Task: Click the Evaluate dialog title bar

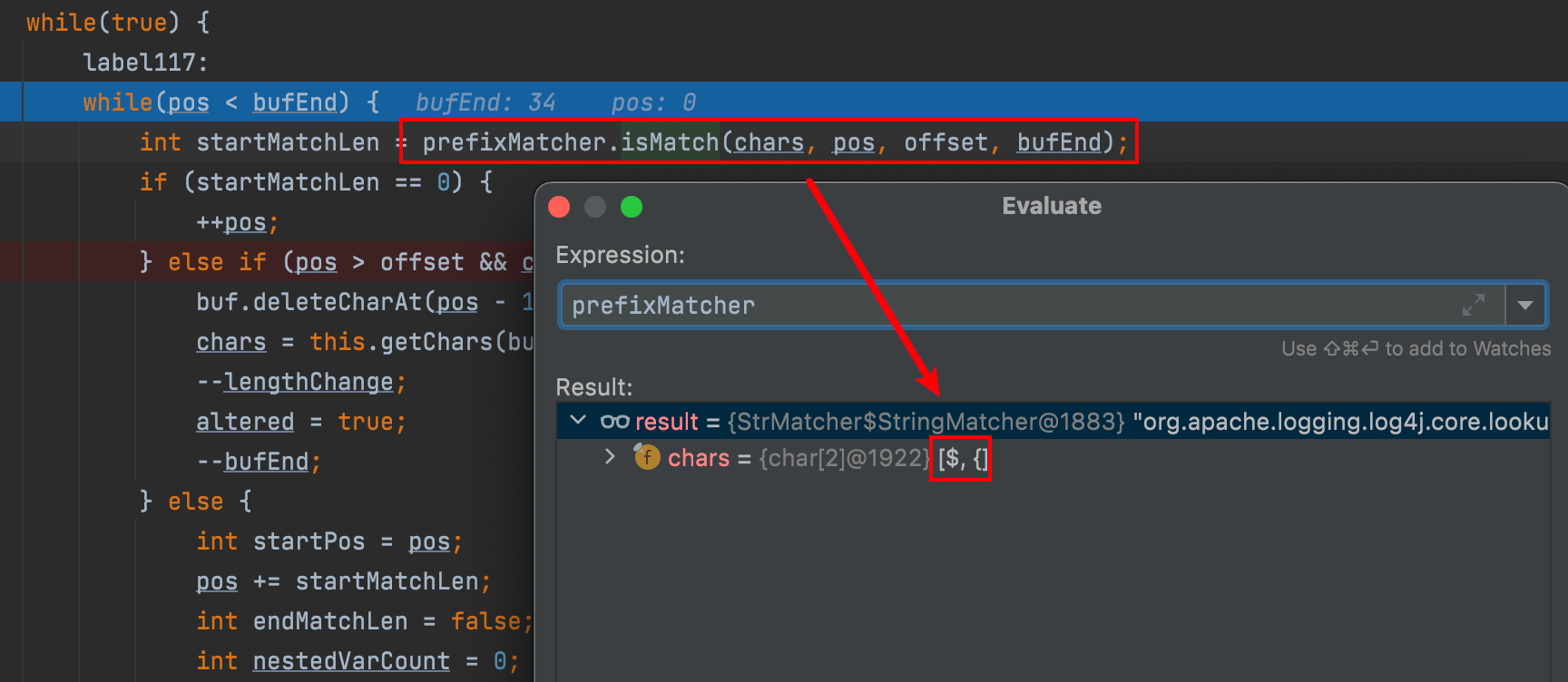Action: pyautogui.click(x=1051, y=207)
